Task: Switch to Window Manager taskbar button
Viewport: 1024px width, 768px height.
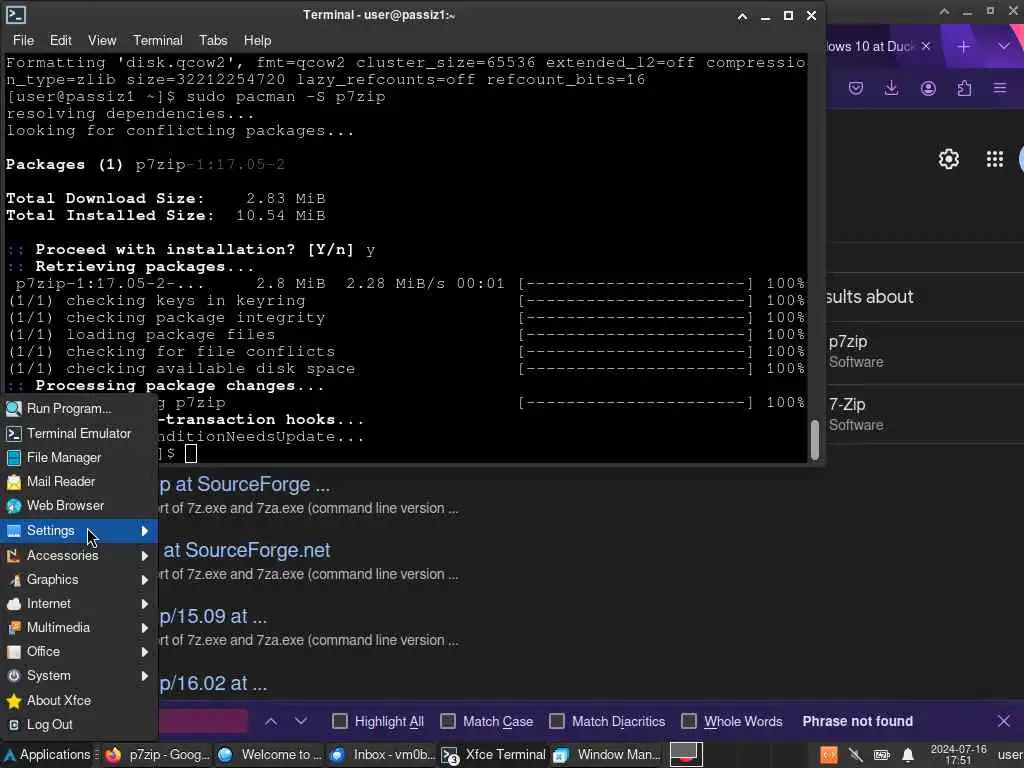Action: pyautogui.click(x=607, y=755)
